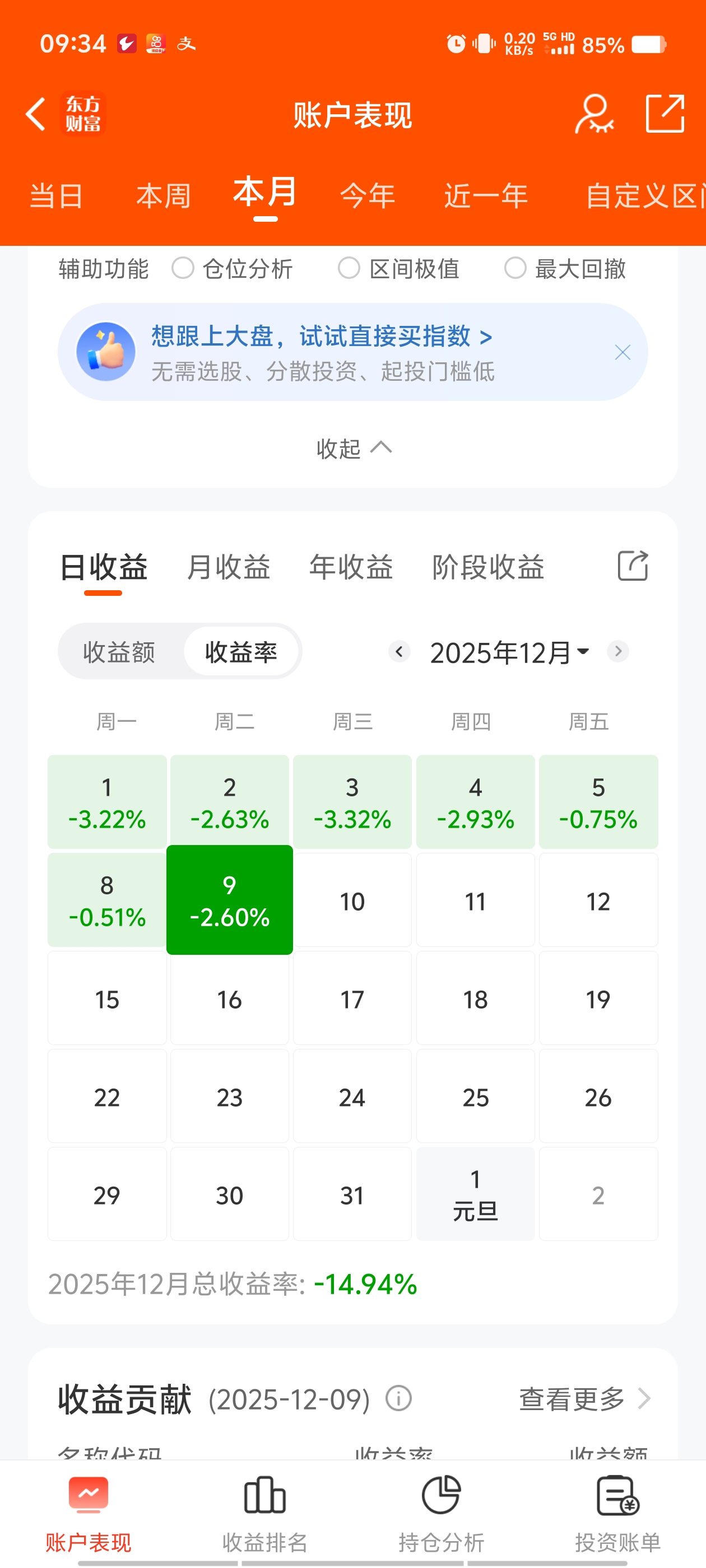The image size is (706, 1568).
Task: Open 持仓分析 in bottom navigation
Action: 441,1513
